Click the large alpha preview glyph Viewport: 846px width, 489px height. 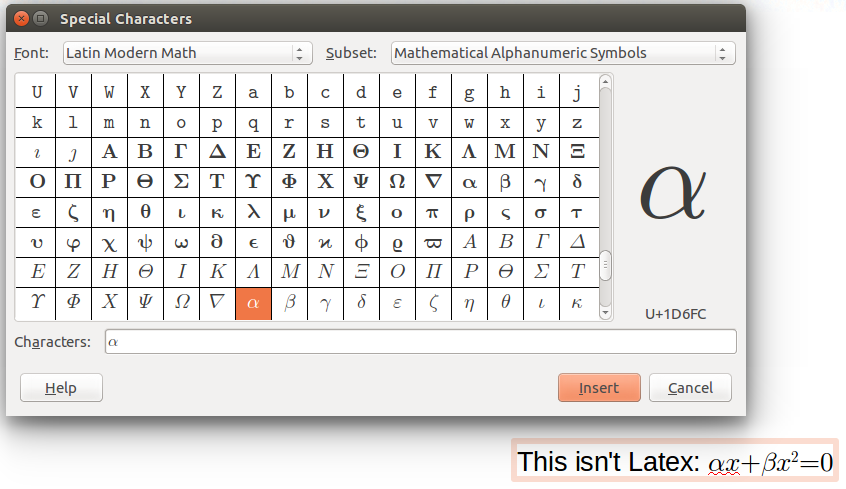[x=673, y=193]
